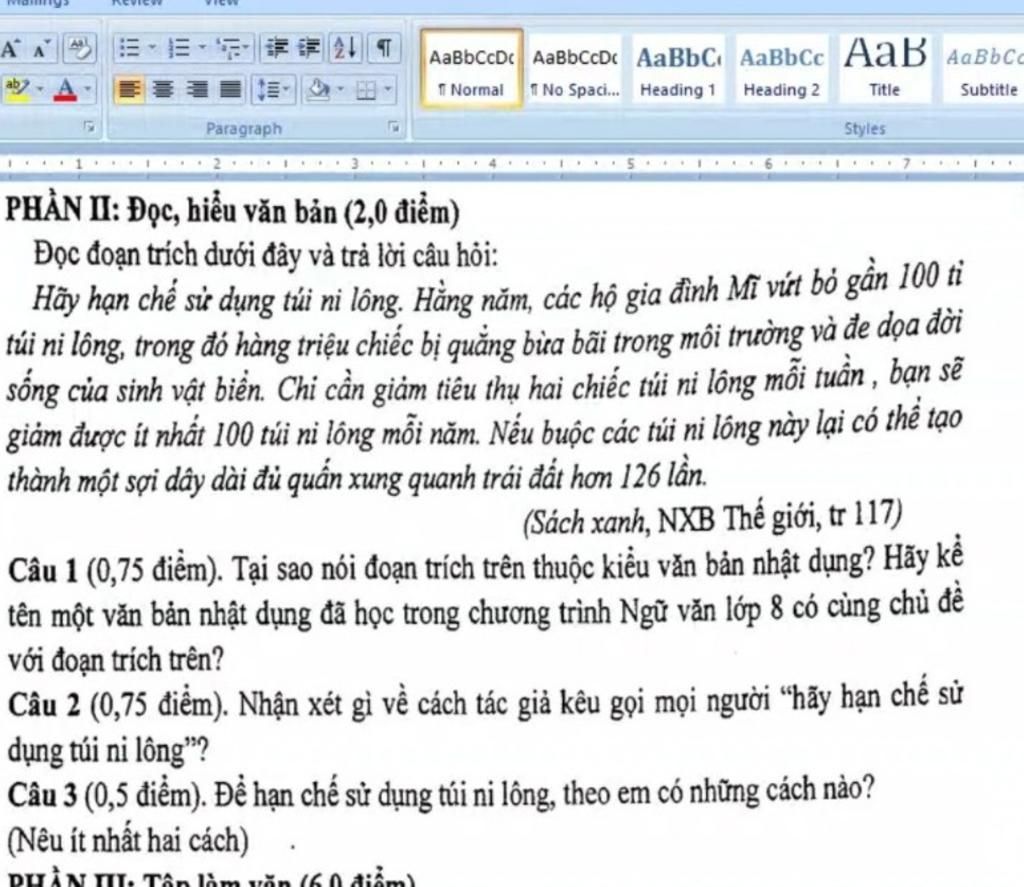Apply yellow text highlight color
Screen dimensions: 1024x887
[16, 88]
